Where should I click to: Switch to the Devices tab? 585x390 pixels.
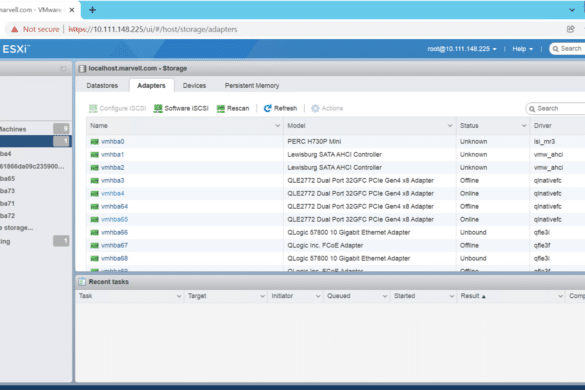coord(194,85)
